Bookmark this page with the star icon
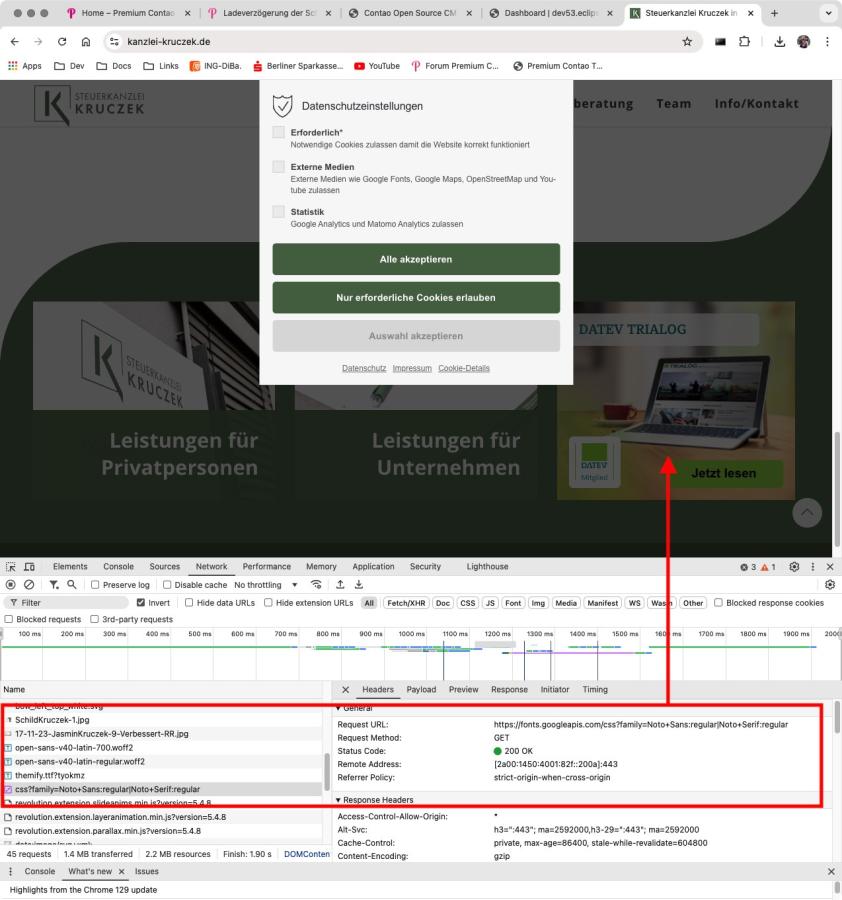 tap(687, 41)
